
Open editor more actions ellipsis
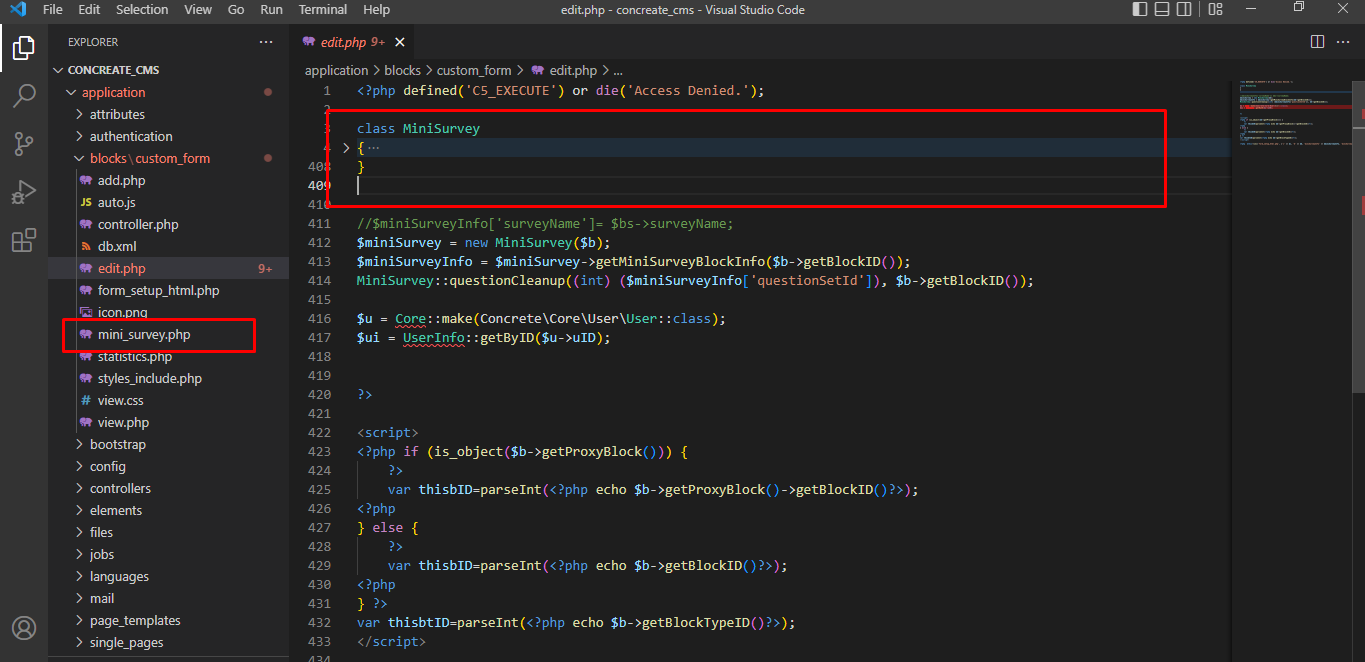1344,42
